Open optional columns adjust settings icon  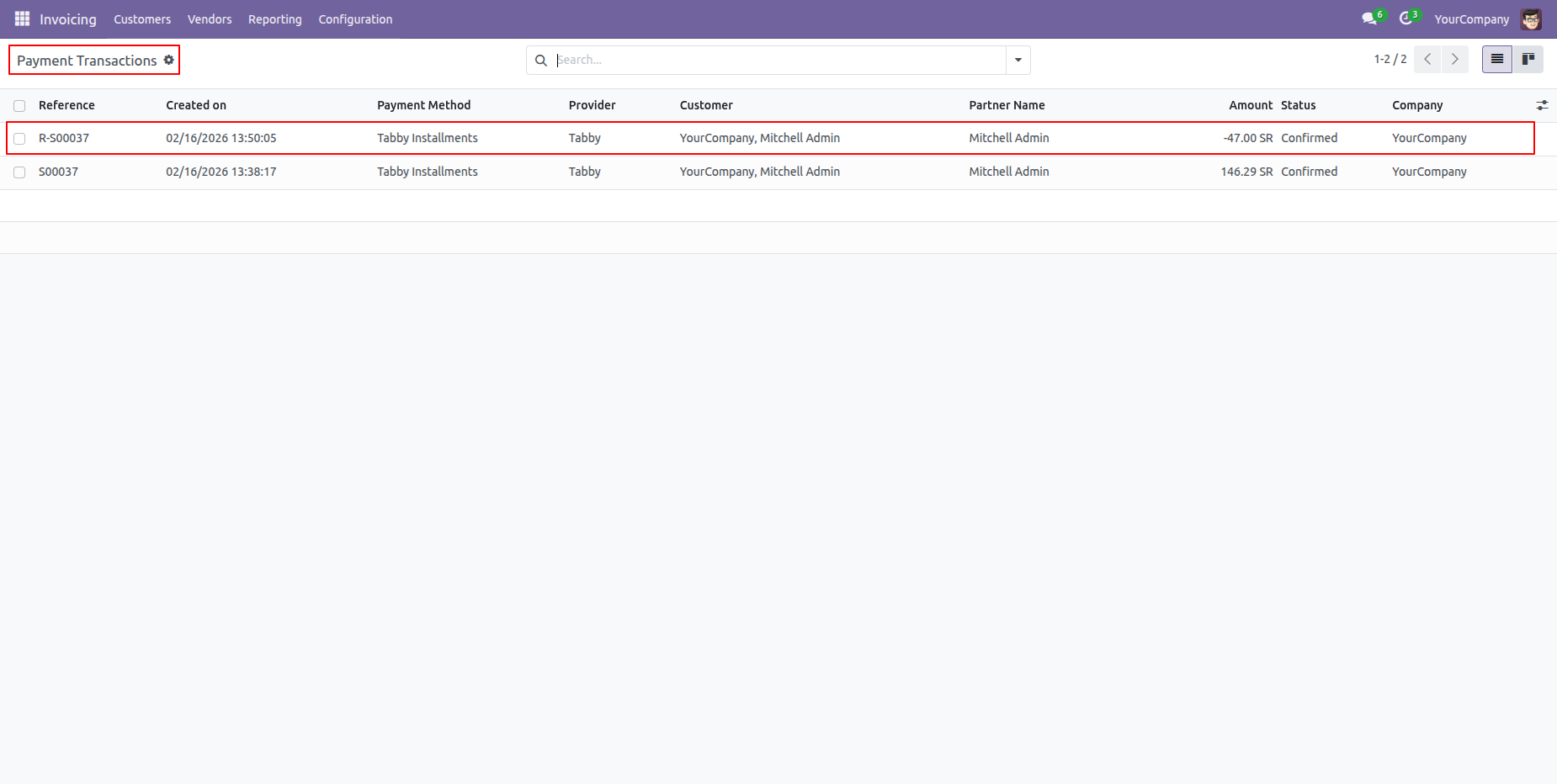pyautogui.click(x=1542, y=105)
